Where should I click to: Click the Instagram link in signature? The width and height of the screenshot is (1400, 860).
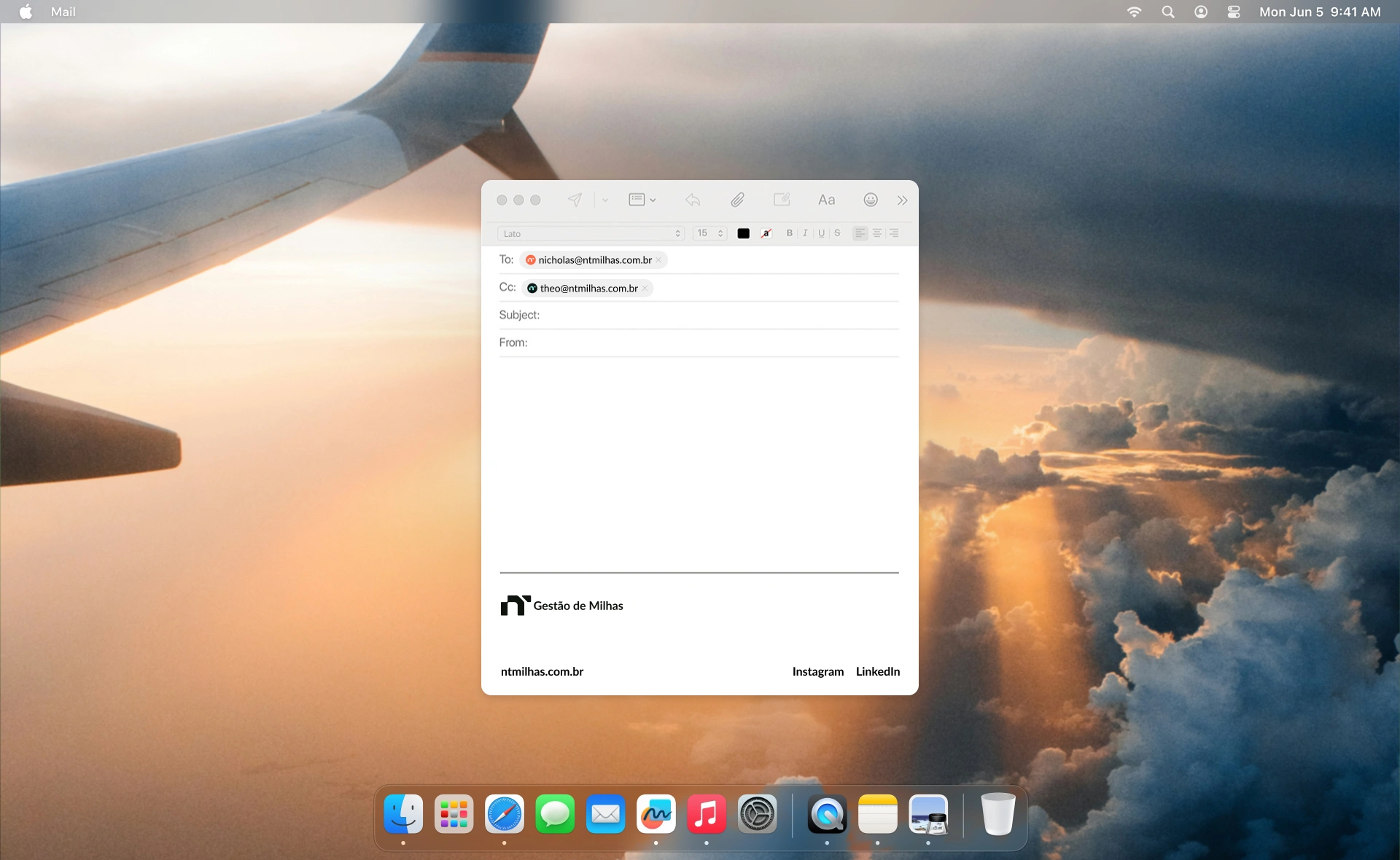(x=817, y=671)
